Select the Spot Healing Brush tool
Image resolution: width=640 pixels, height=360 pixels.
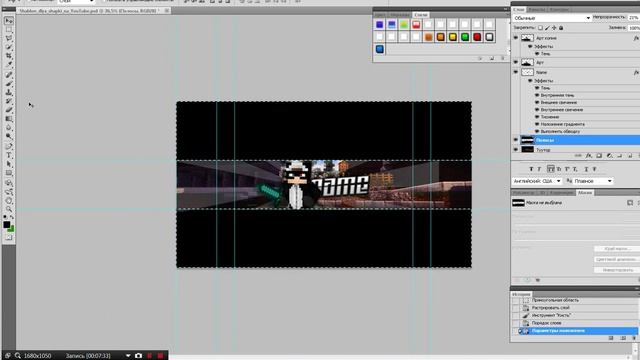(x=9, y=75)
